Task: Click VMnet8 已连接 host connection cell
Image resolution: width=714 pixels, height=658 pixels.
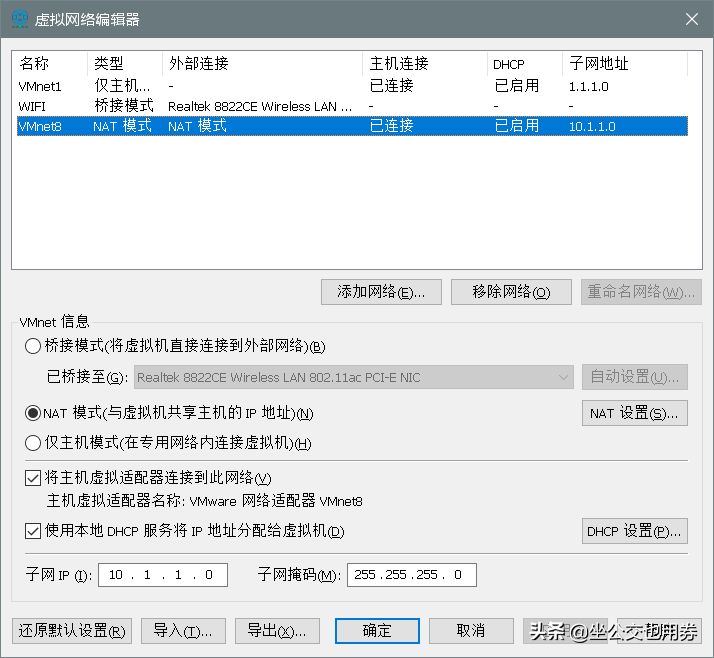Action: click(x=391, y=126)
